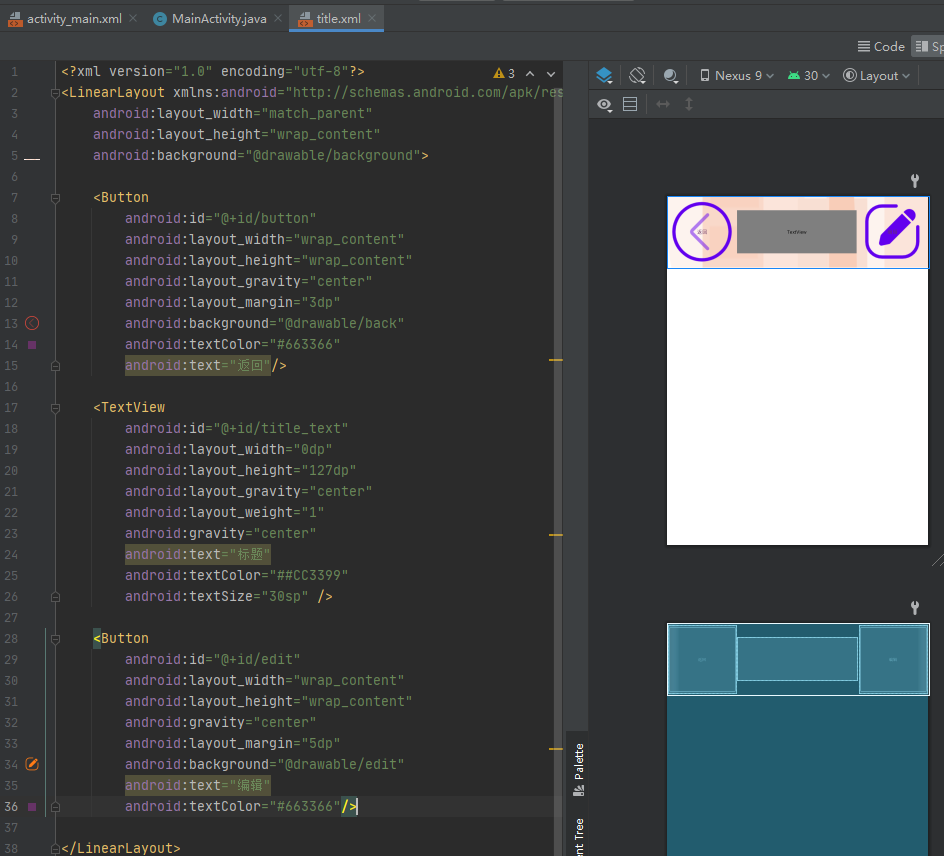The width and height of the screenshot is (944, 856).
Task: Click the "@+id/title_text" id value
Action: 281,429
